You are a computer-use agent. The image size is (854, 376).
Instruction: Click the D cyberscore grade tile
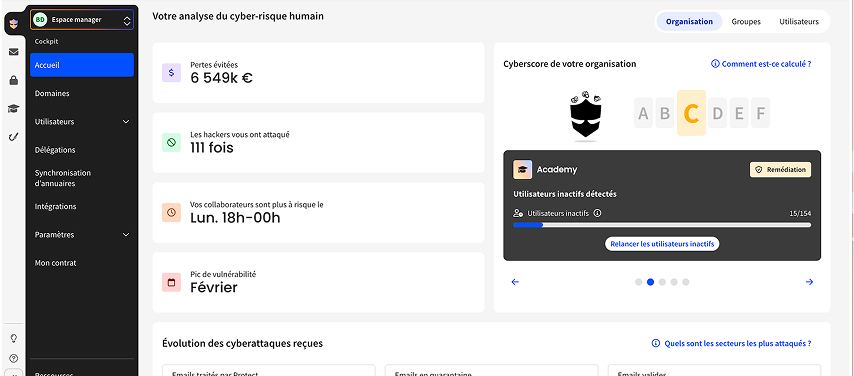tap(718, 113)
